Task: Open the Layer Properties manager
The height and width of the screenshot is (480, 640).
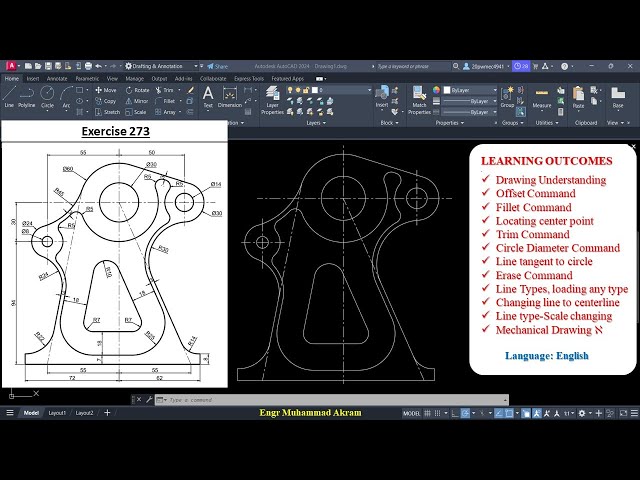Action: coord(272,100)
